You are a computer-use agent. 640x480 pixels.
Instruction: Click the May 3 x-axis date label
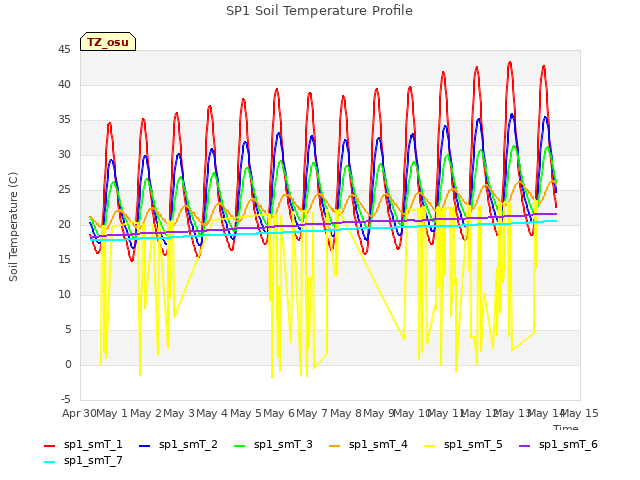pos(179,413)
